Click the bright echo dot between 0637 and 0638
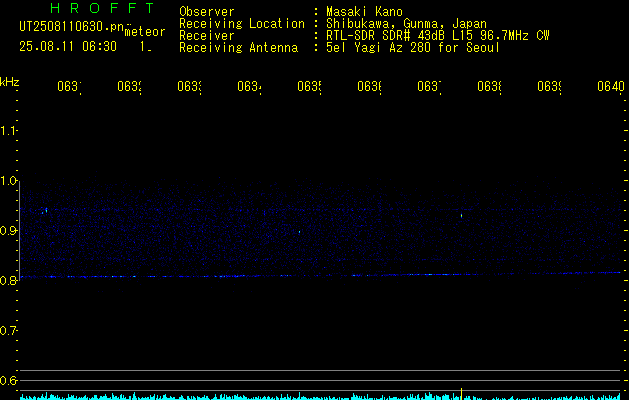The width and height of the screenshot is (629, 400). pyautogui.click(x=461, y=215)
